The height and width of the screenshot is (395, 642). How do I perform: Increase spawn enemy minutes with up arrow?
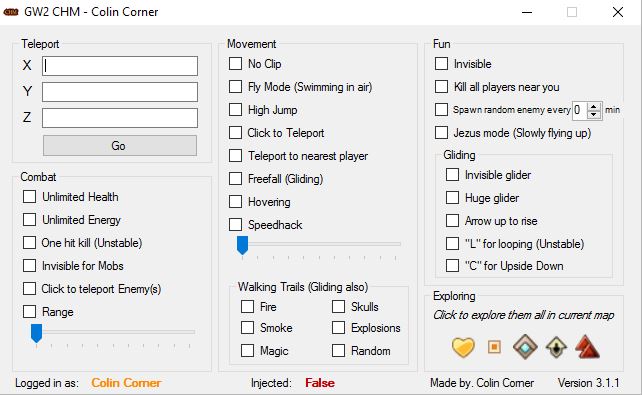point(593,106)
